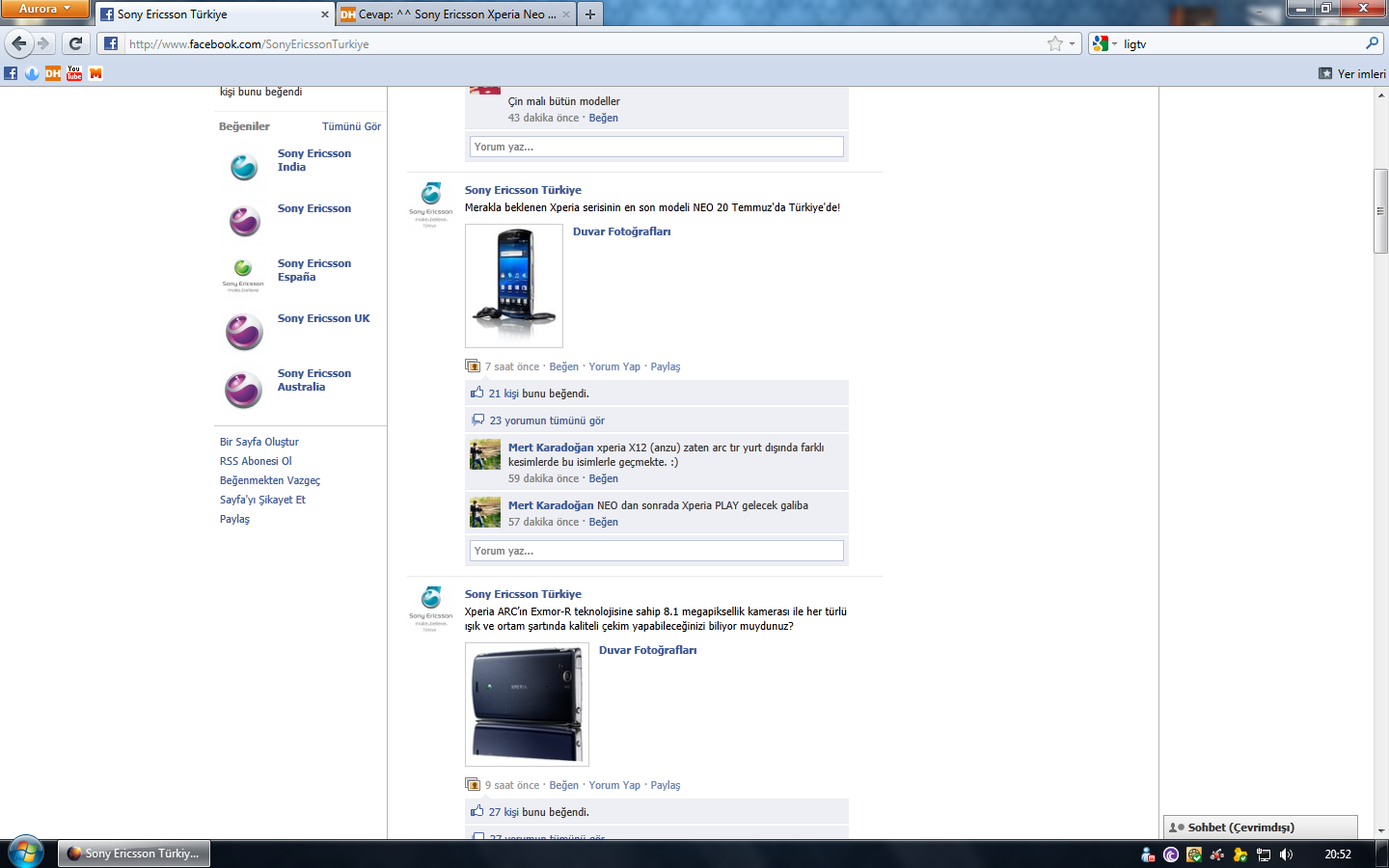
Task: Close the Sony Ericsson Türkiye tab
Action: point(324,14)
